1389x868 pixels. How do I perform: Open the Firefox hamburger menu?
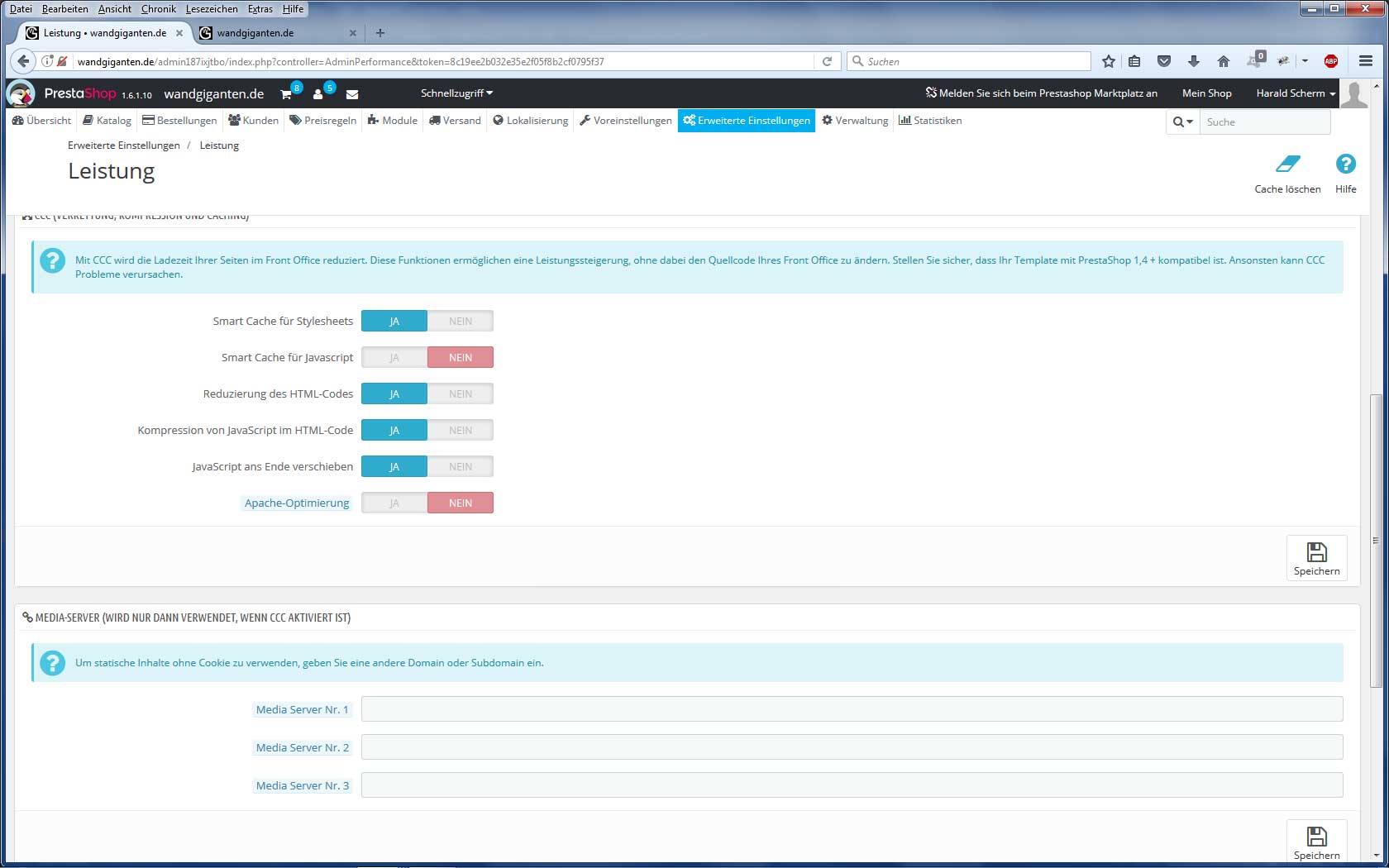pos(1366,61)
